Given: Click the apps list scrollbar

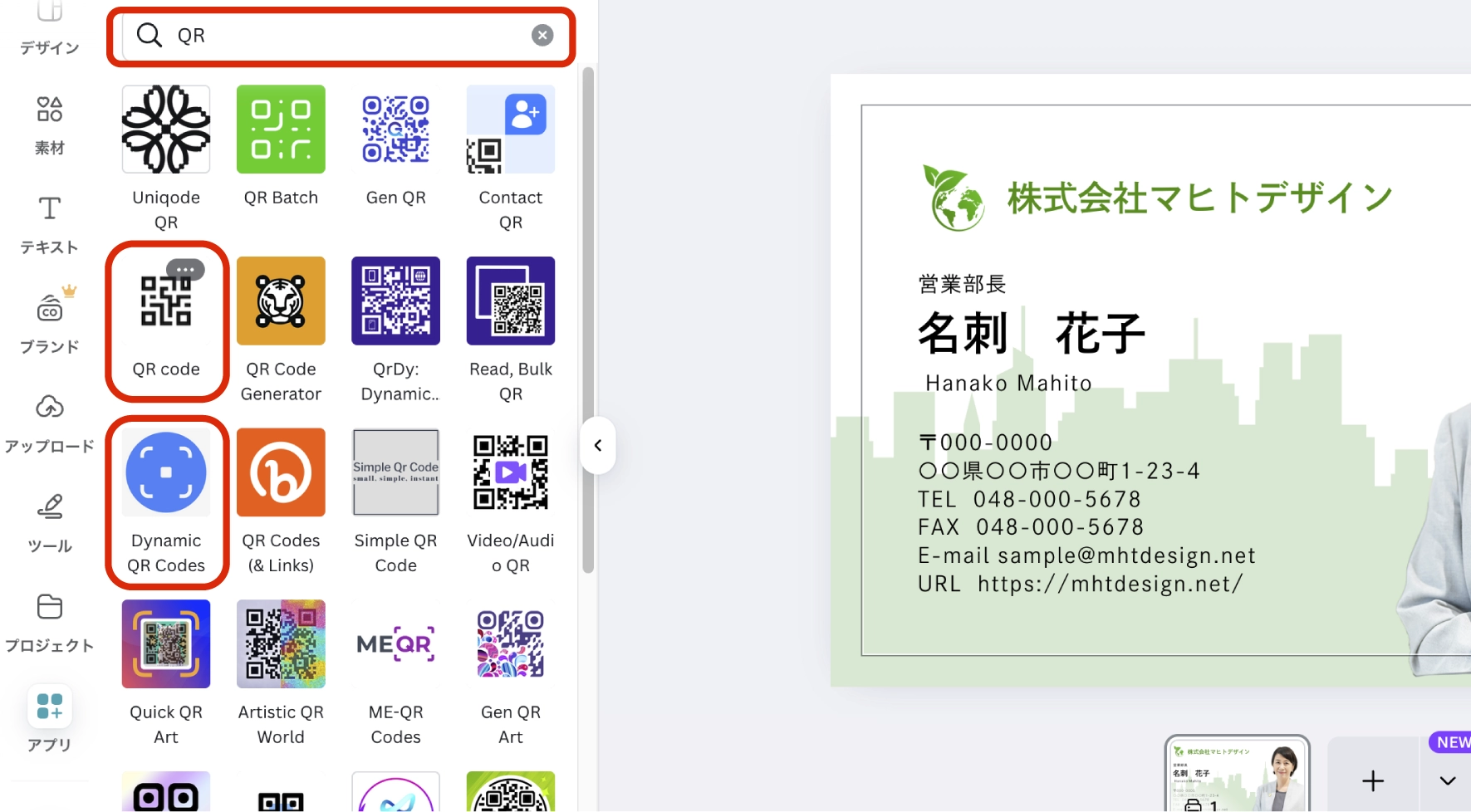Looking at the screenshot, I should coord(588,320).
